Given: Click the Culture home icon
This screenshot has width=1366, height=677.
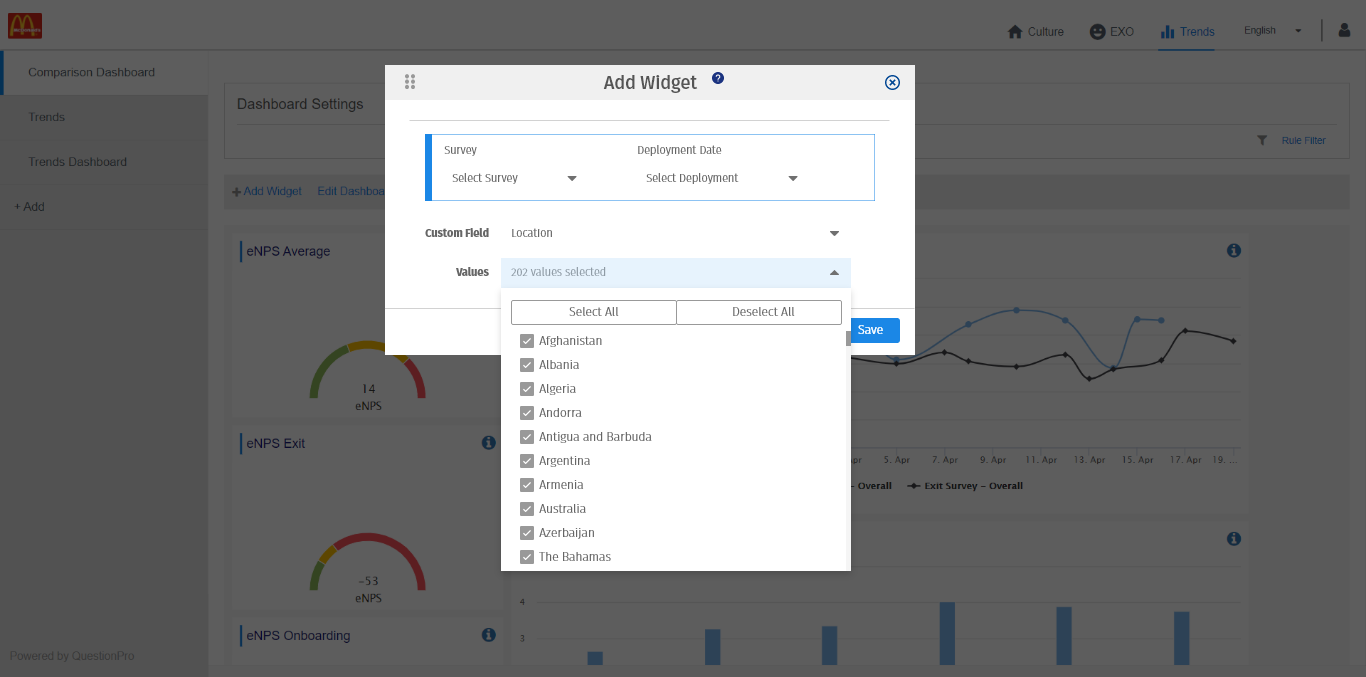Looking at the screenshot, I should [x=1015, y=32].
